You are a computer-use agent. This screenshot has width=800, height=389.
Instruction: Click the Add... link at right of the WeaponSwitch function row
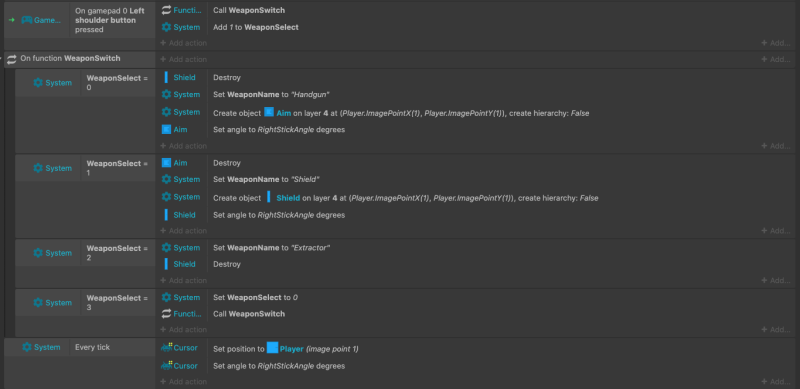776,59
